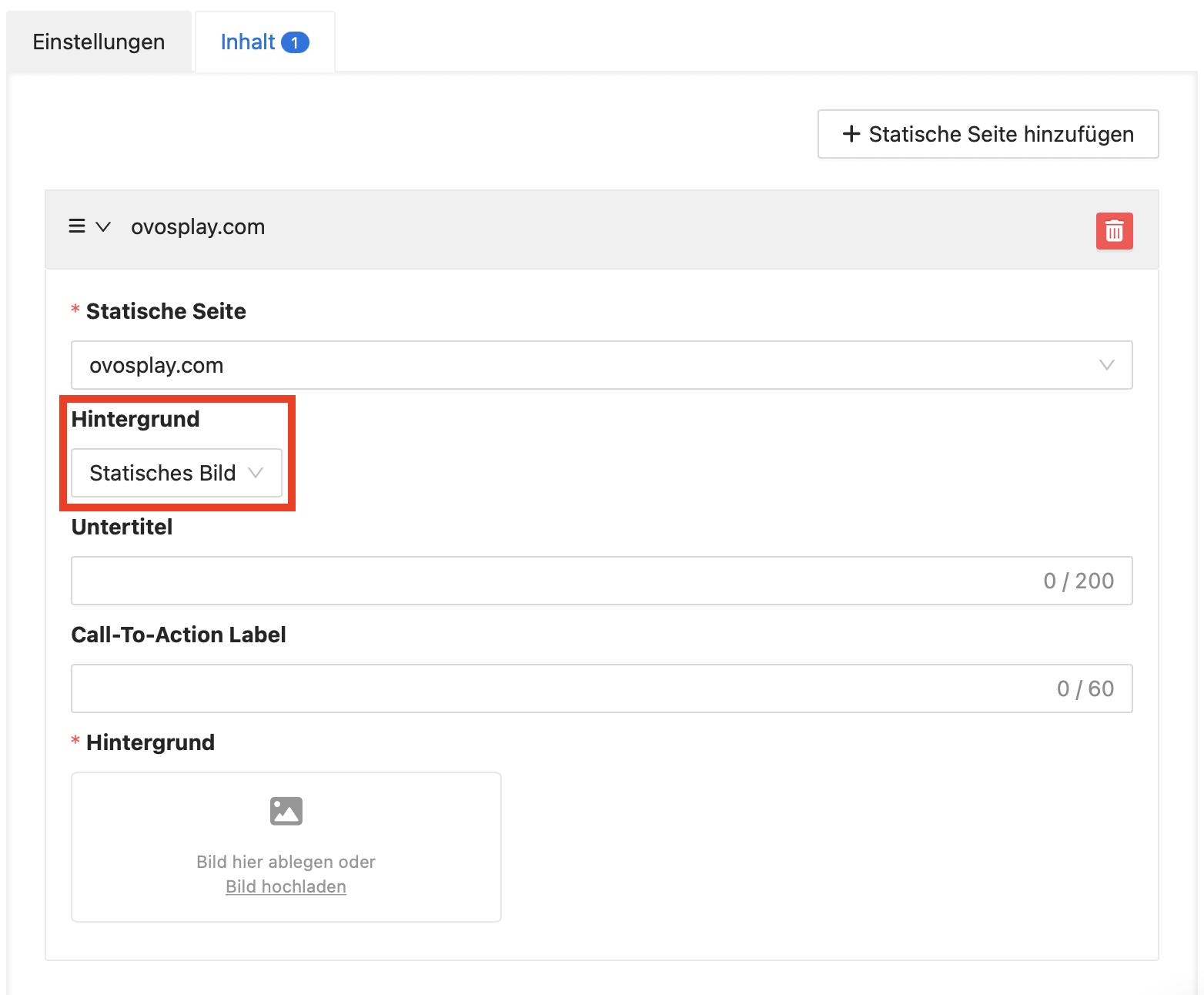
Task: Focus the Untertitel input field
Action: tap(601, 581)
